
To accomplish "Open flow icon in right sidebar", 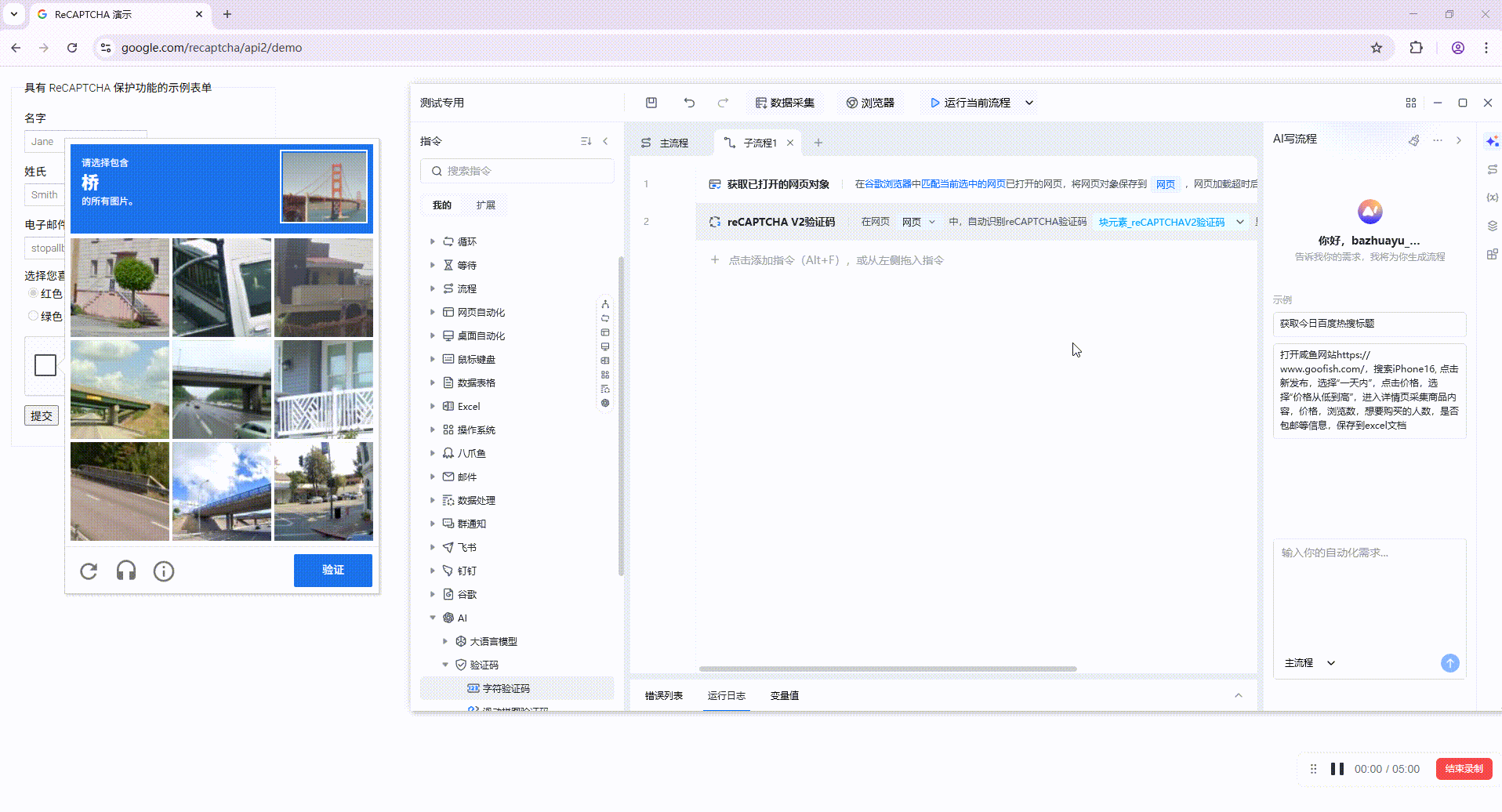I will (x=1493, y=169).
